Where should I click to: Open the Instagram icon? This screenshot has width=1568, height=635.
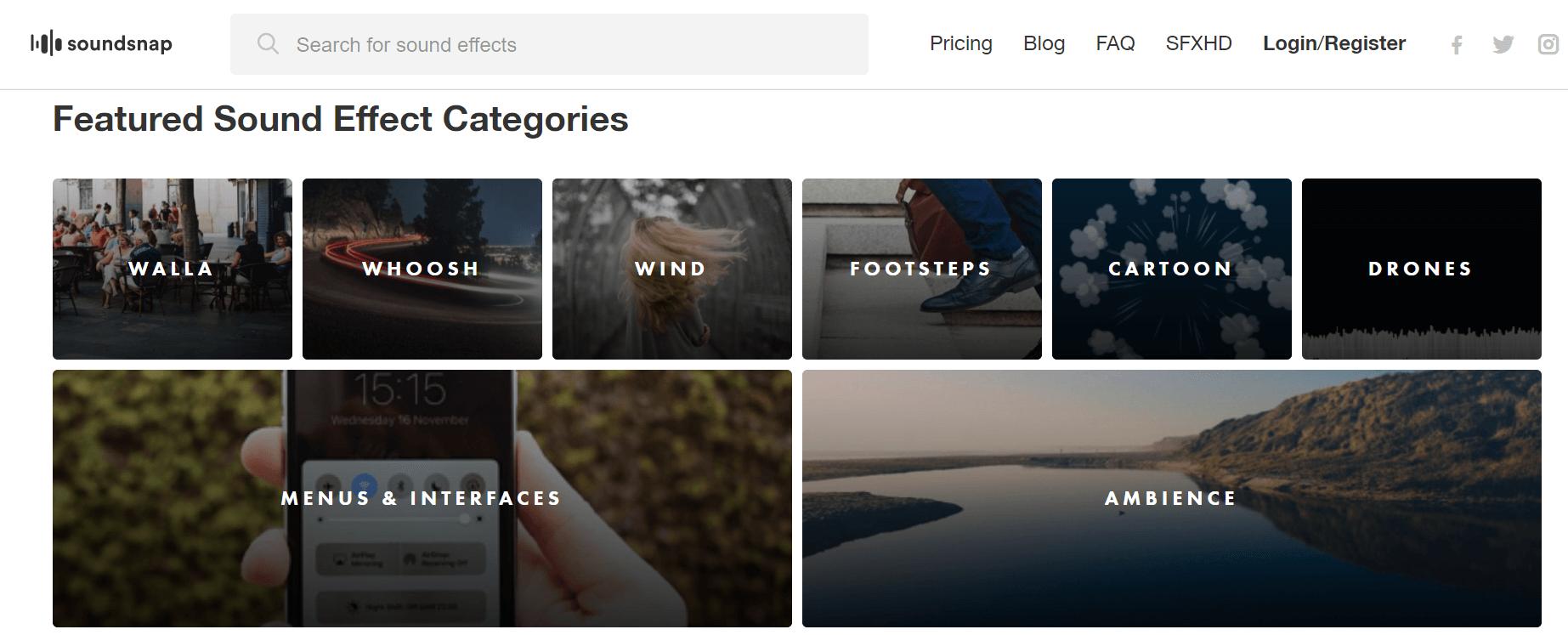[1548, 45]
